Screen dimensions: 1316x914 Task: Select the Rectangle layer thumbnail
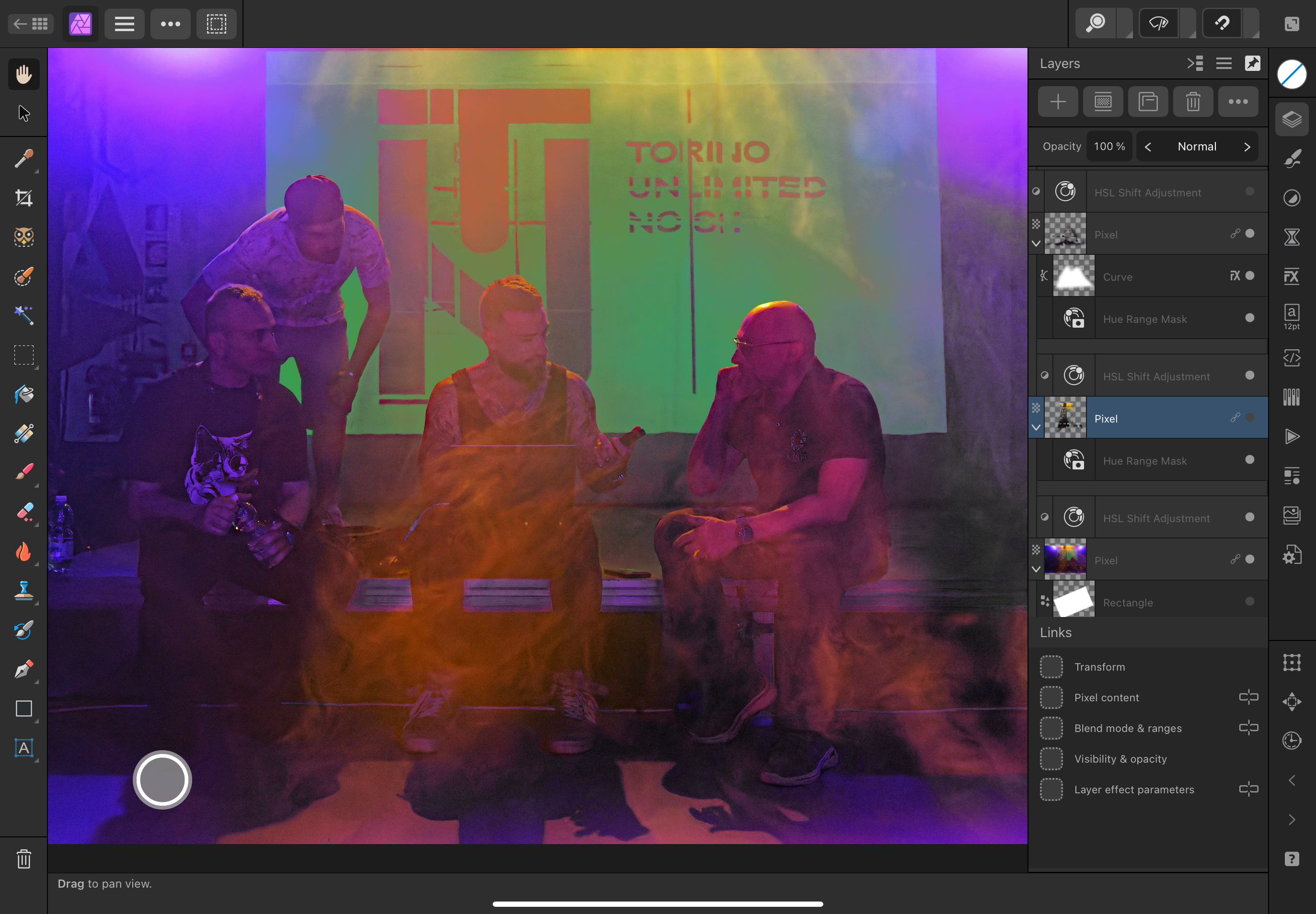[x=1073, y=599]
